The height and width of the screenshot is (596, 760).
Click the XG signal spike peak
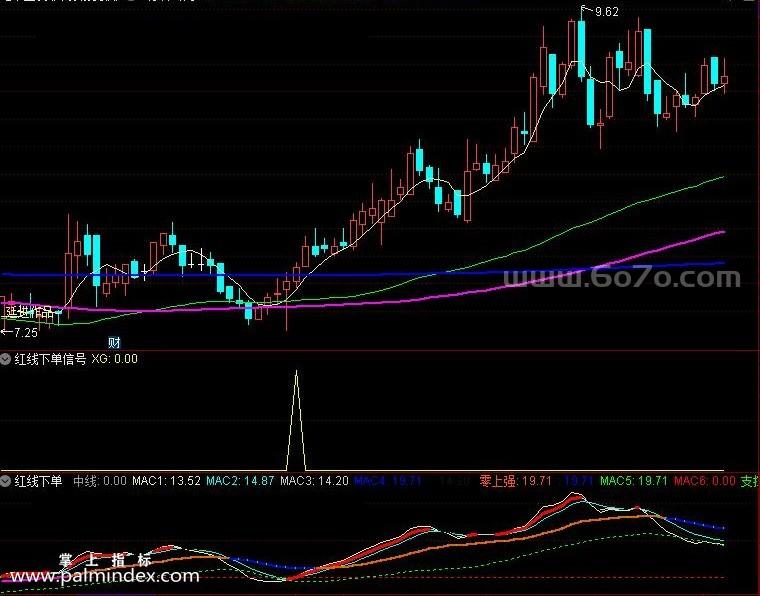pyautogui.click(x=297, y=372)
